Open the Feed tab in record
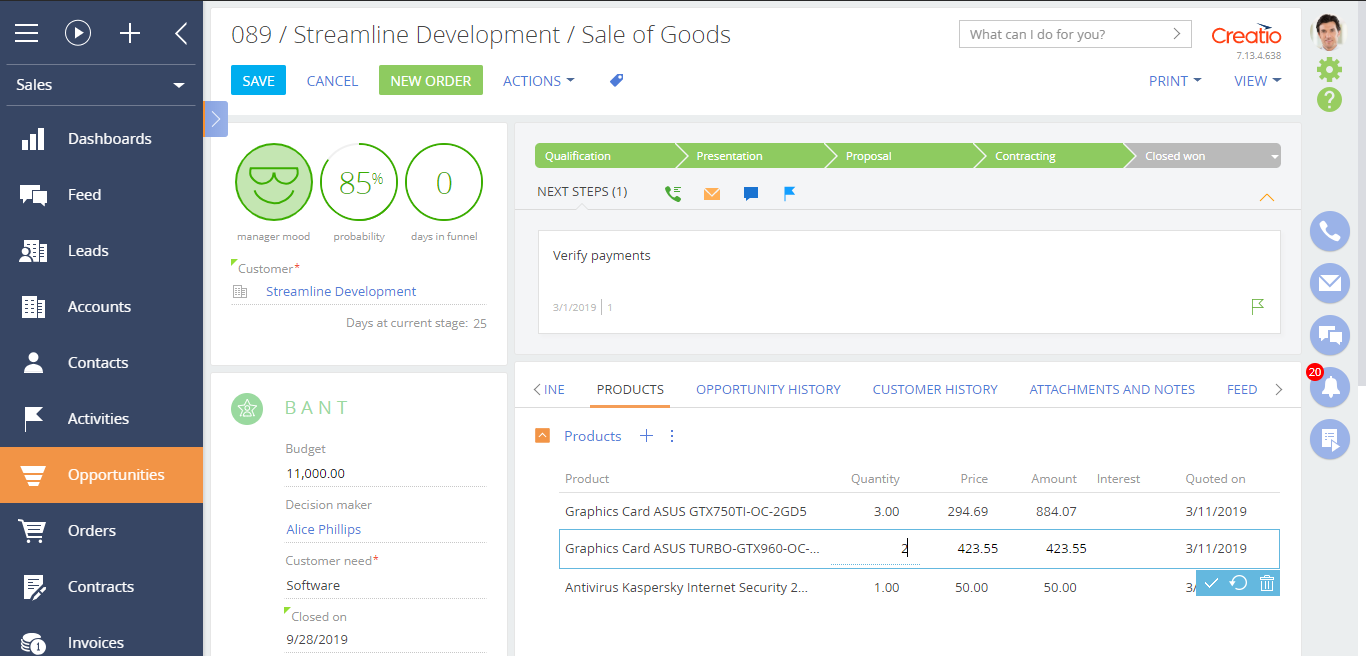 pos(1242,389)
